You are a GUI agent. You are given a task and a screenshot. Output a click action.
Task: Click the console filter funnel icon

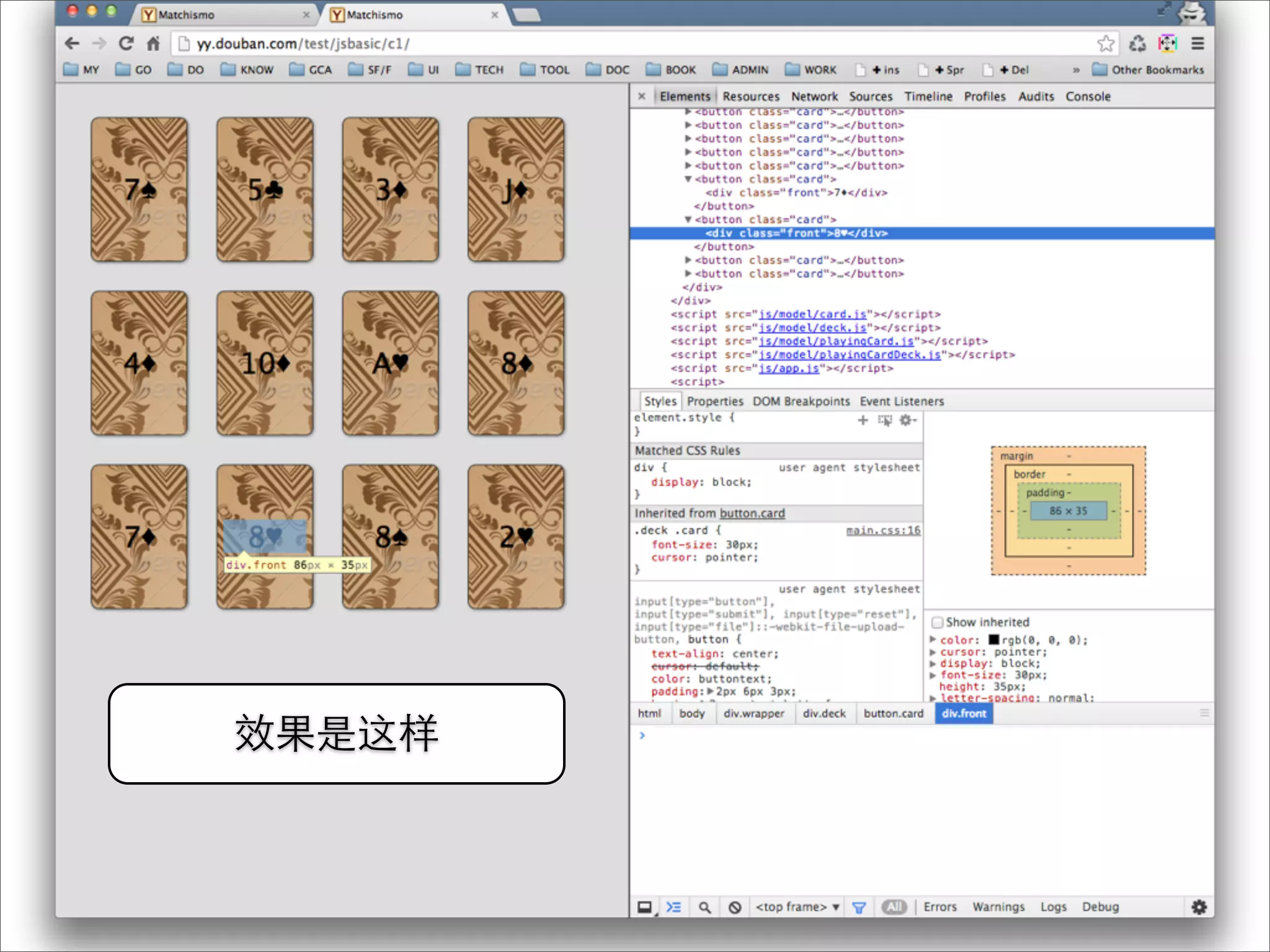[859, 907]
